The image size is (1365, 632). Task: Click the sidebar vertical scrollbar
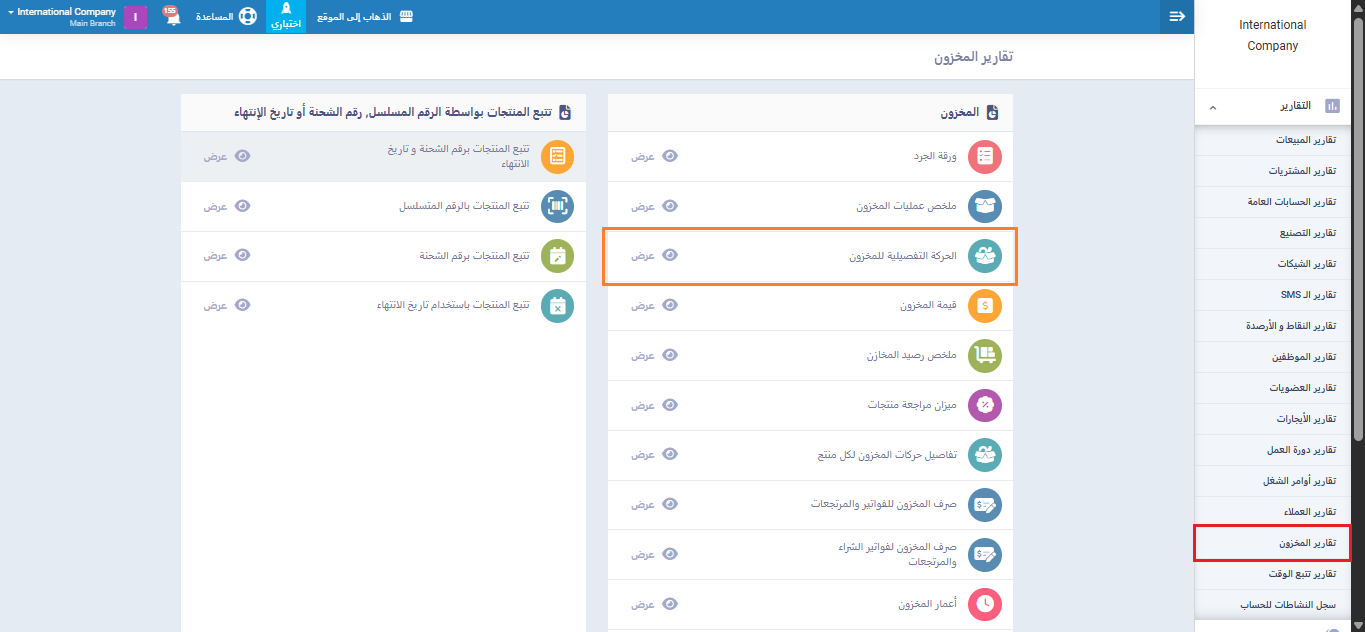click(x=1357, y=230)
